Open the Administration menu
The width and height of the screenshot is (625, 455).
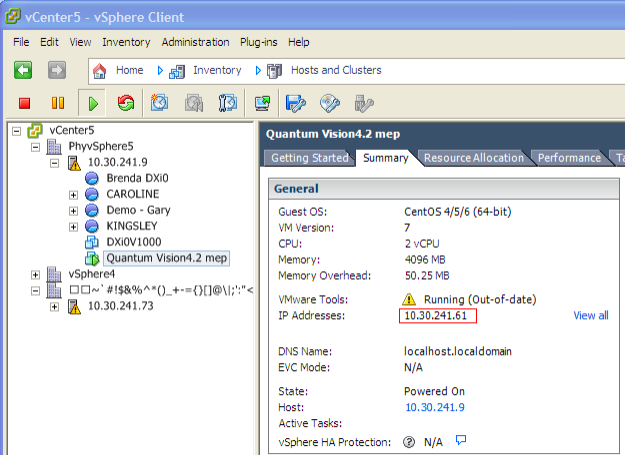(195, 42)
